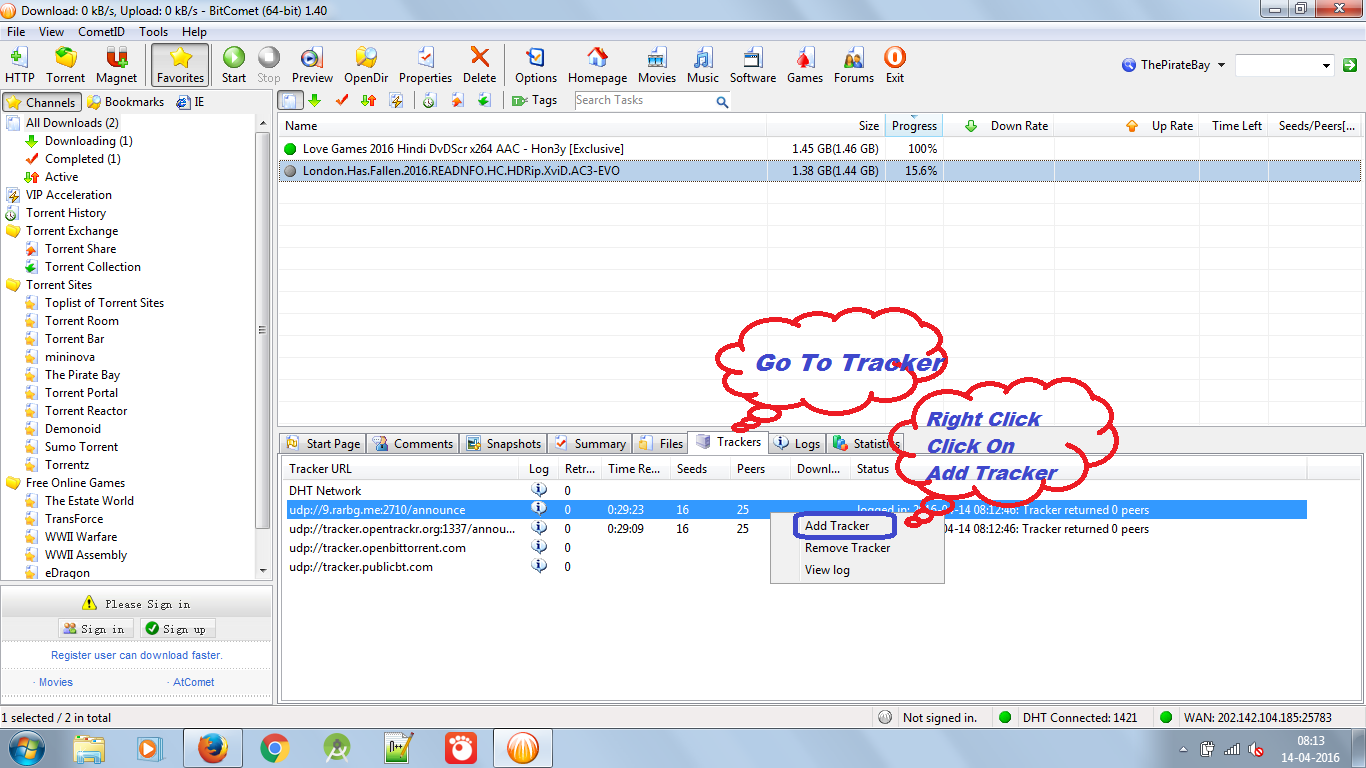Delete the selected task

pos(480,65)
